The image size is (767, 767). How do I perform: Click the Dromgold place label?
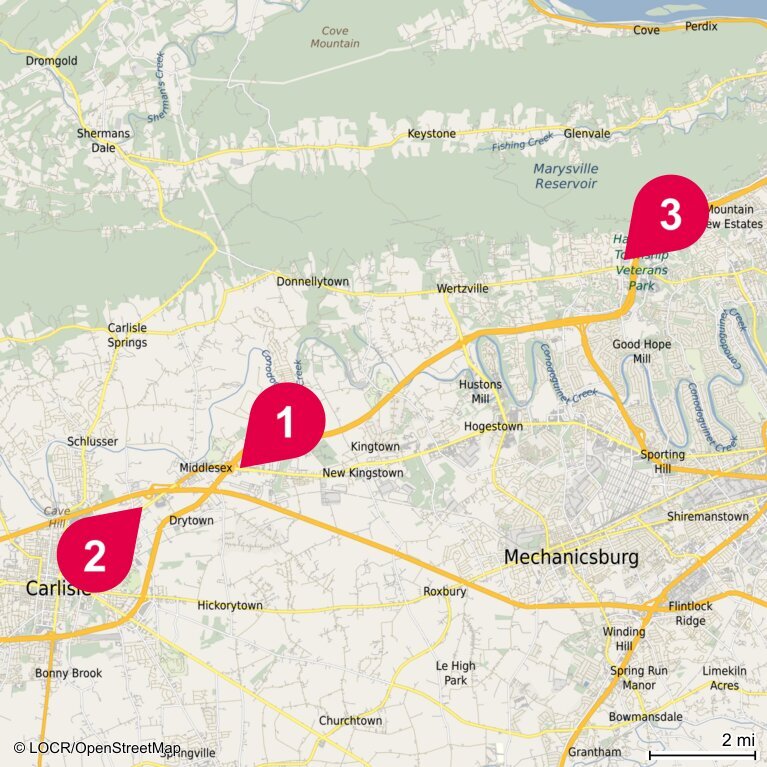(51, 61)
